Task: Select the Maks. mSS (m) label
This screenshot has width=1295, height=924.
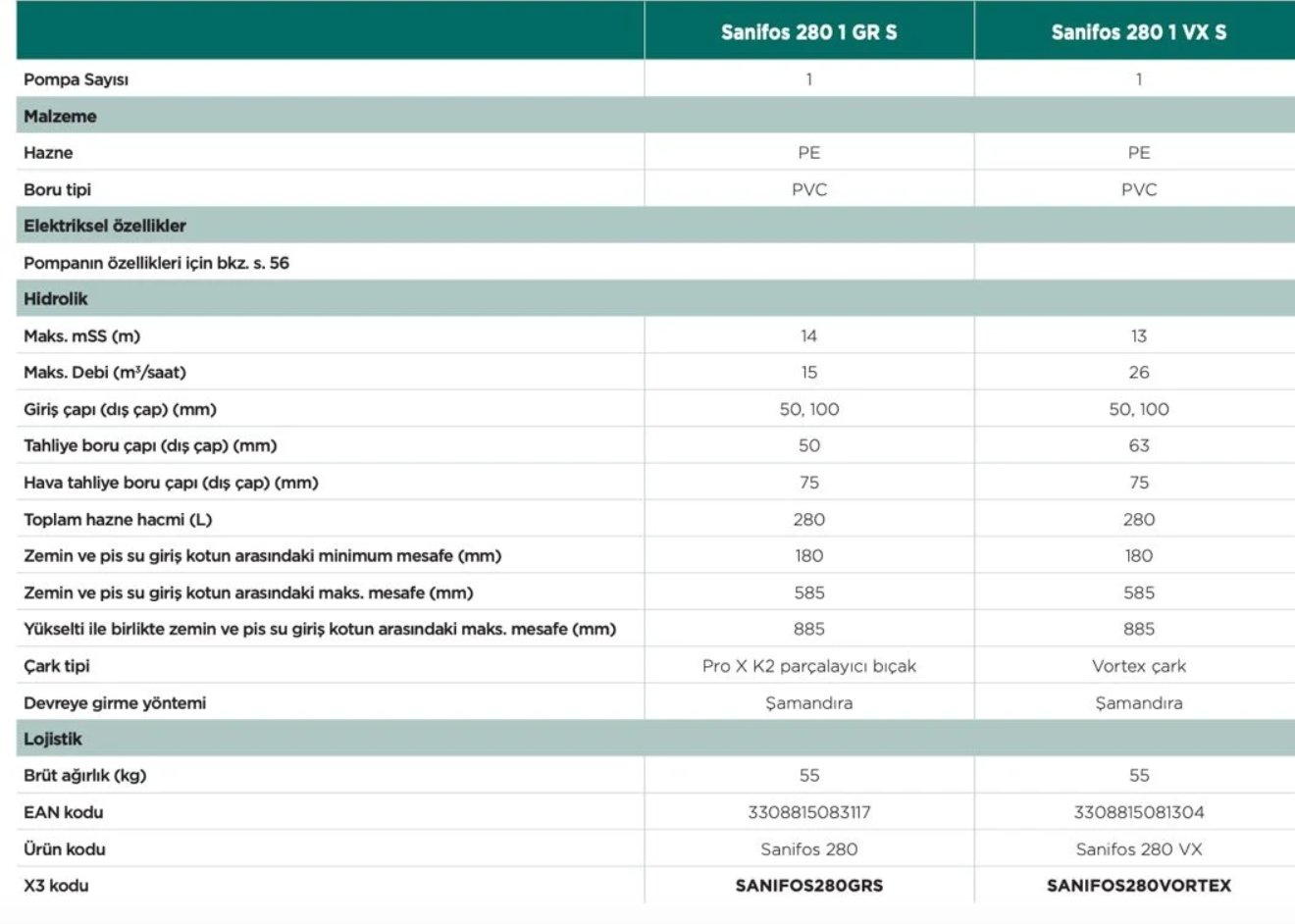Action: [x=81, y=336]
